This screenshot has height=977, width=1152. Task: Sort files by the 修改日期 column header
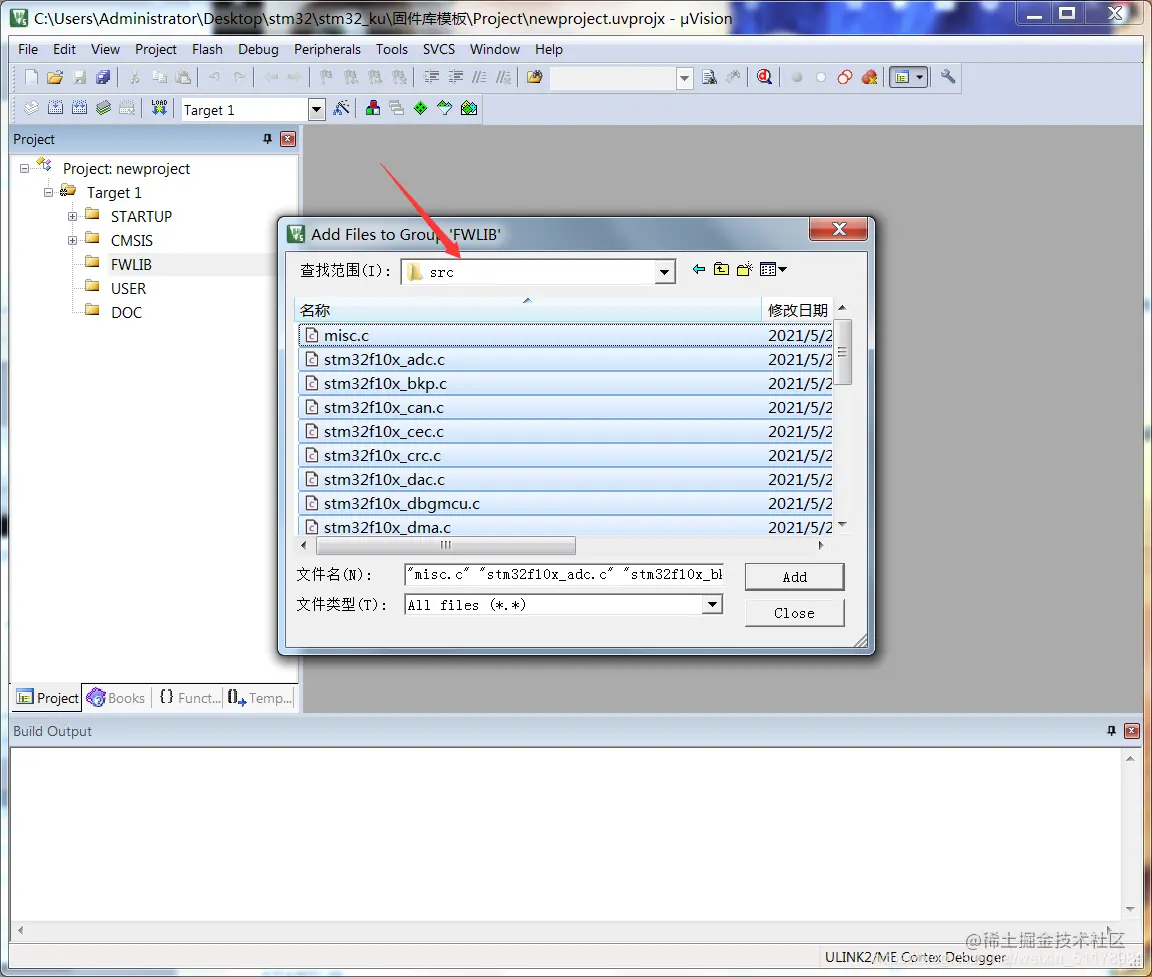coord(797,310)
